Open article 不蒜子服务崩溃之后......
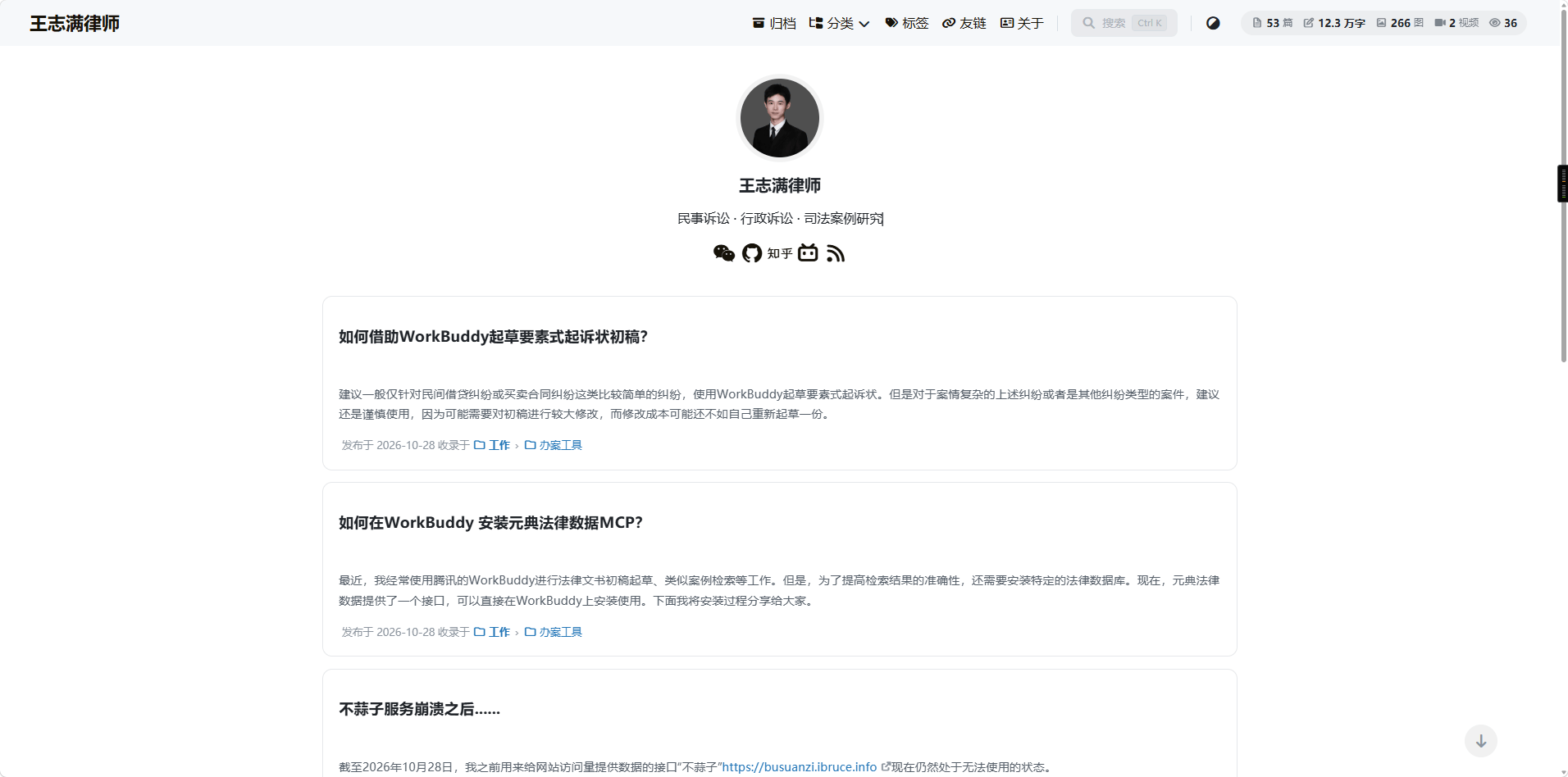The image size is (1568, 777). coord(419,709)
